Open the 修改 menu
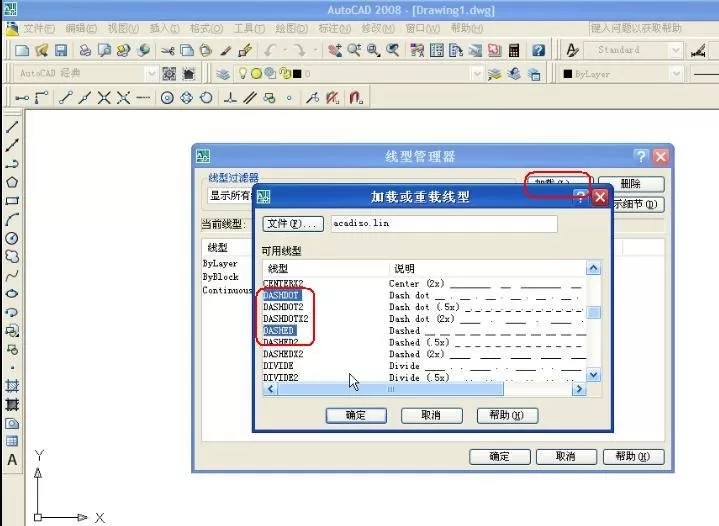Viewport: 719px width, 526px height. (378, 28)
